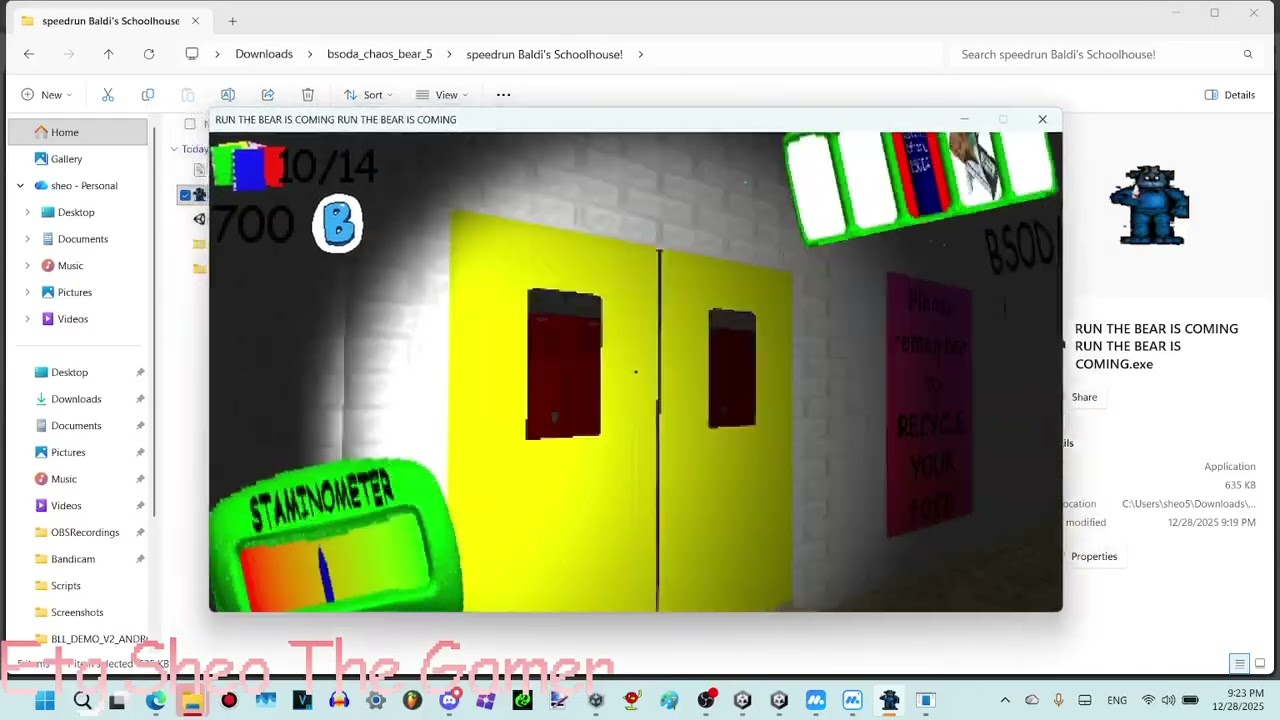Show hidden system tray icons chevron
Viewport: 1280px width, 720px height.
coord(1005,700)
